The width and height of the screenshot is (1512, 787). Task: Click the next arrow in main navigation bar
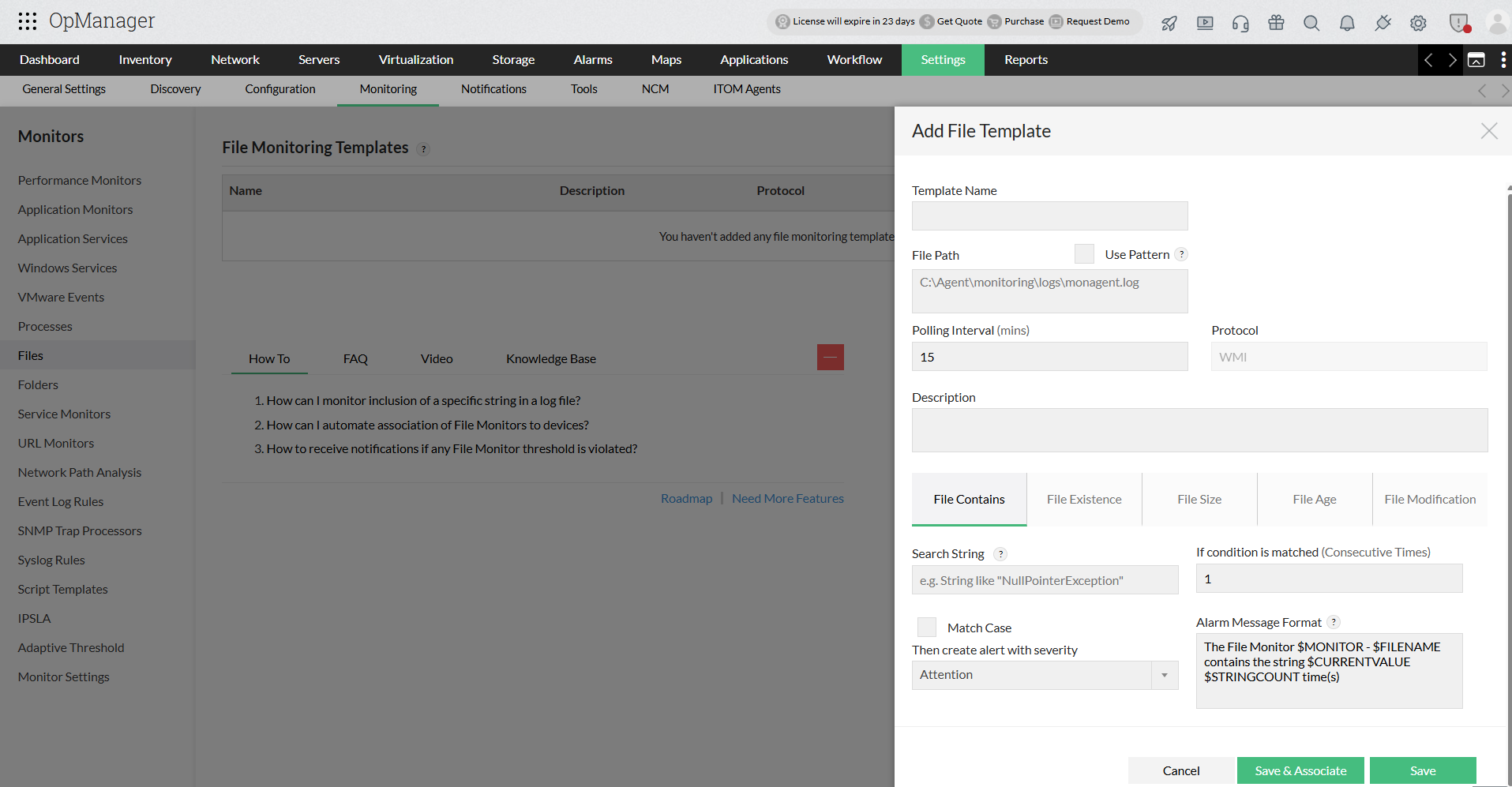tap(1452, 60)
